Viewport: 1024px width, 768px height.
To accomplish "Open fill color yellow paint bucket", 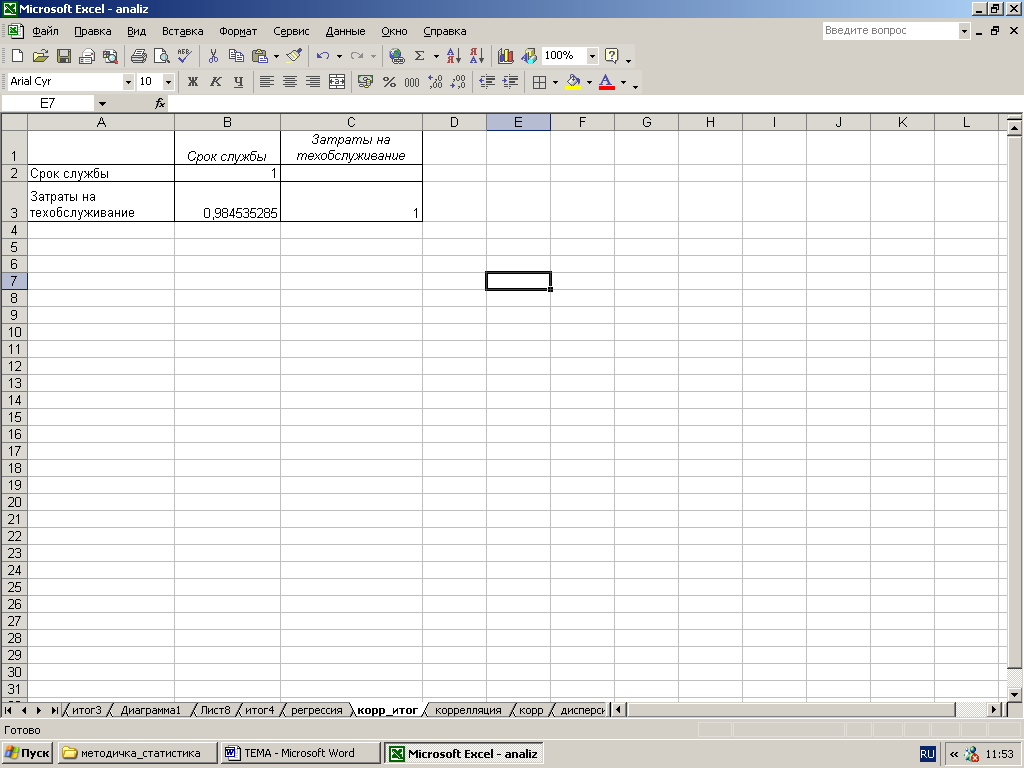I will 573,82.
